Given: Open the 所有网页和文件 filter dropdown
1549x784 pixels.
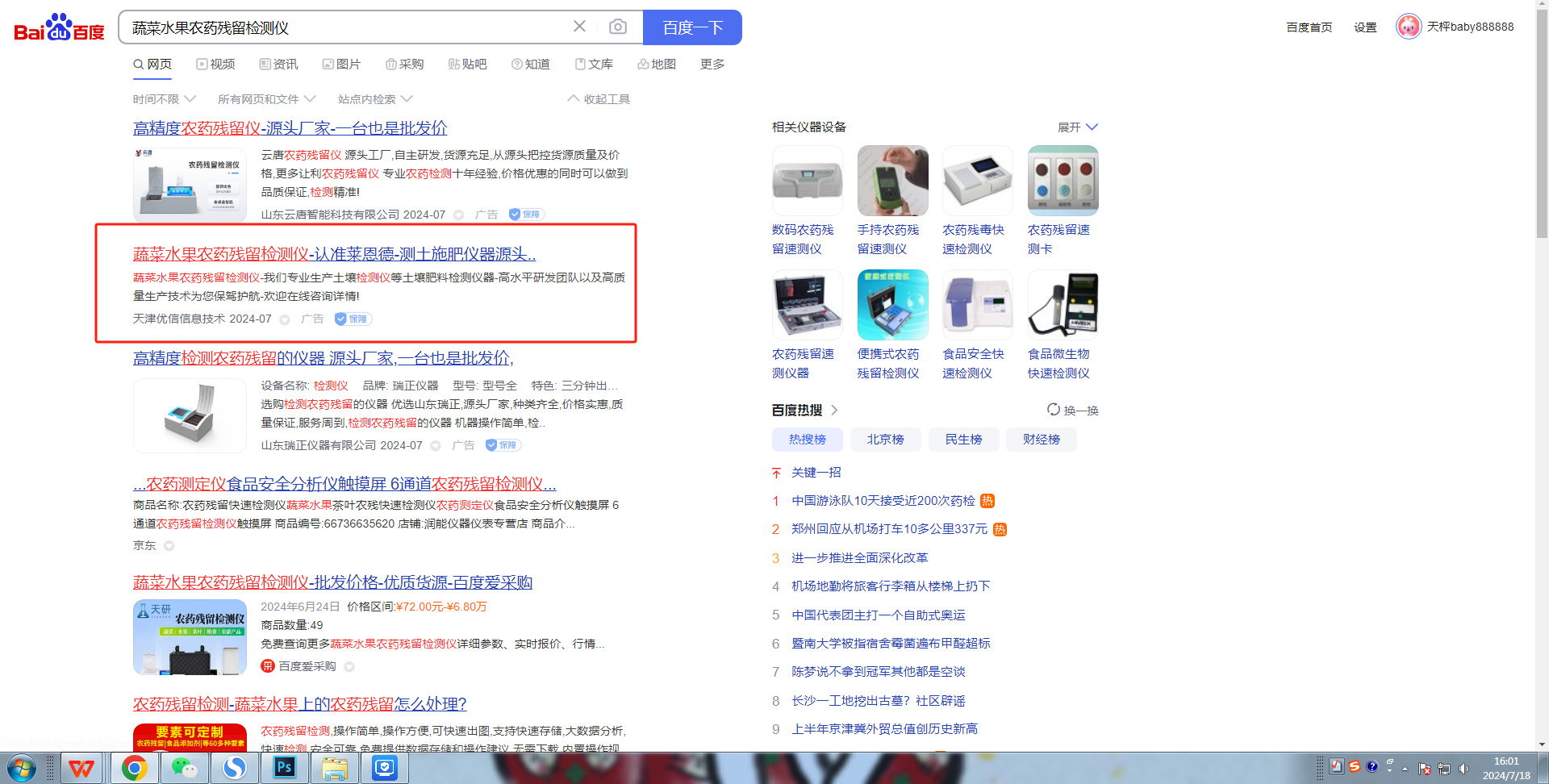Looking at the screenshot, I should 266,99.
